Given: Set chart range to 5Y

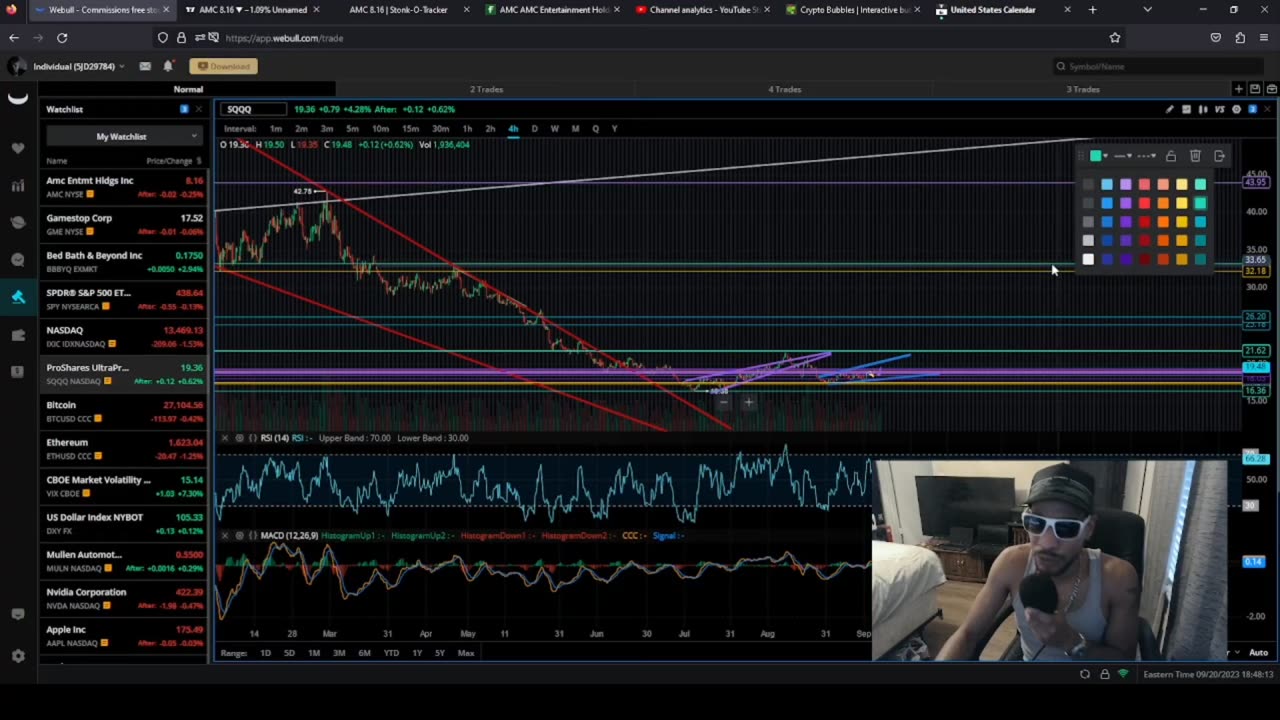Looking at the screenshot, I should point(440,653).
